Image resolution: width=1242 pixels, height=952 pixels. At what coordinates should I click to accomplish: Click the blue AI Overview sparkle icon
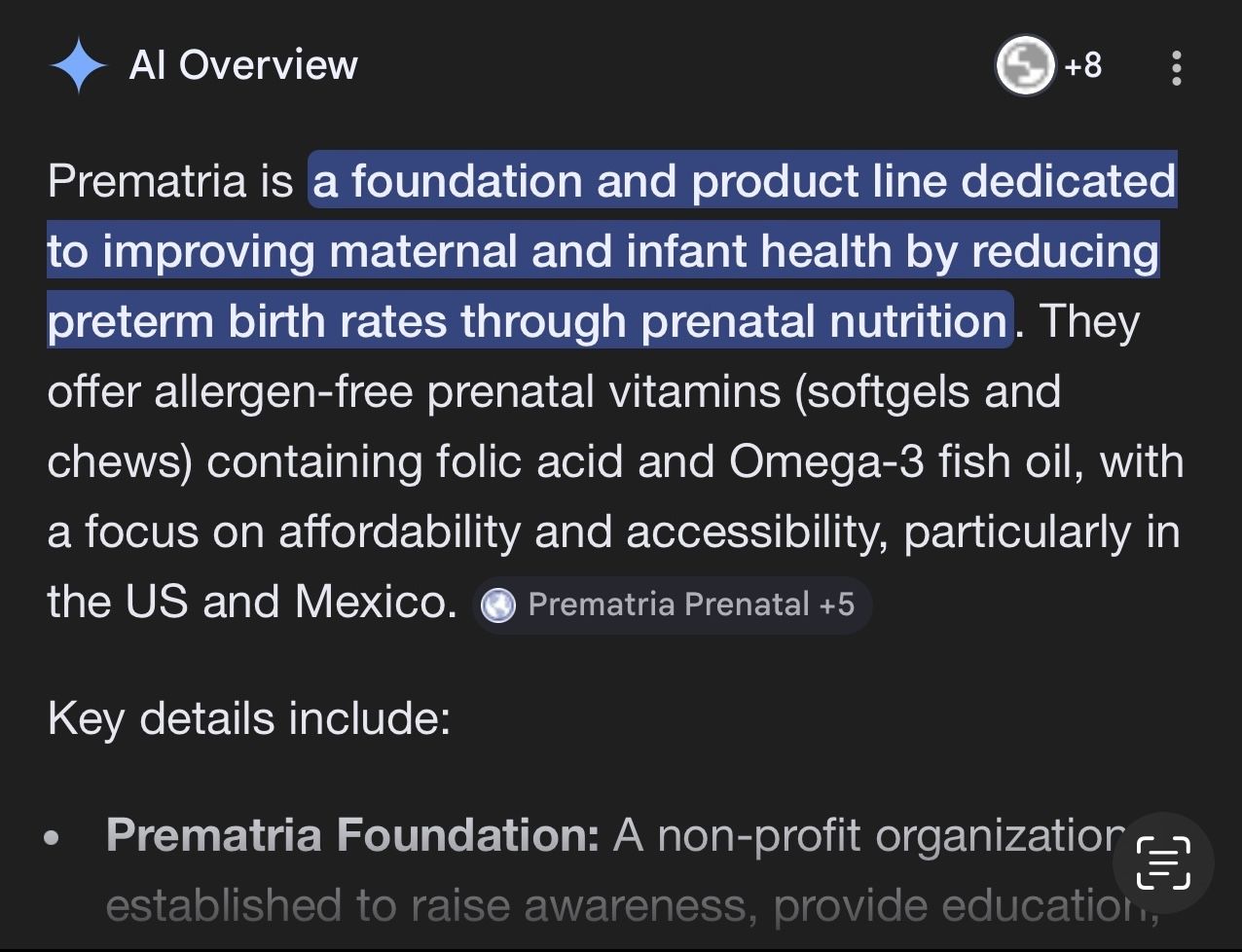tap(78, 66)
